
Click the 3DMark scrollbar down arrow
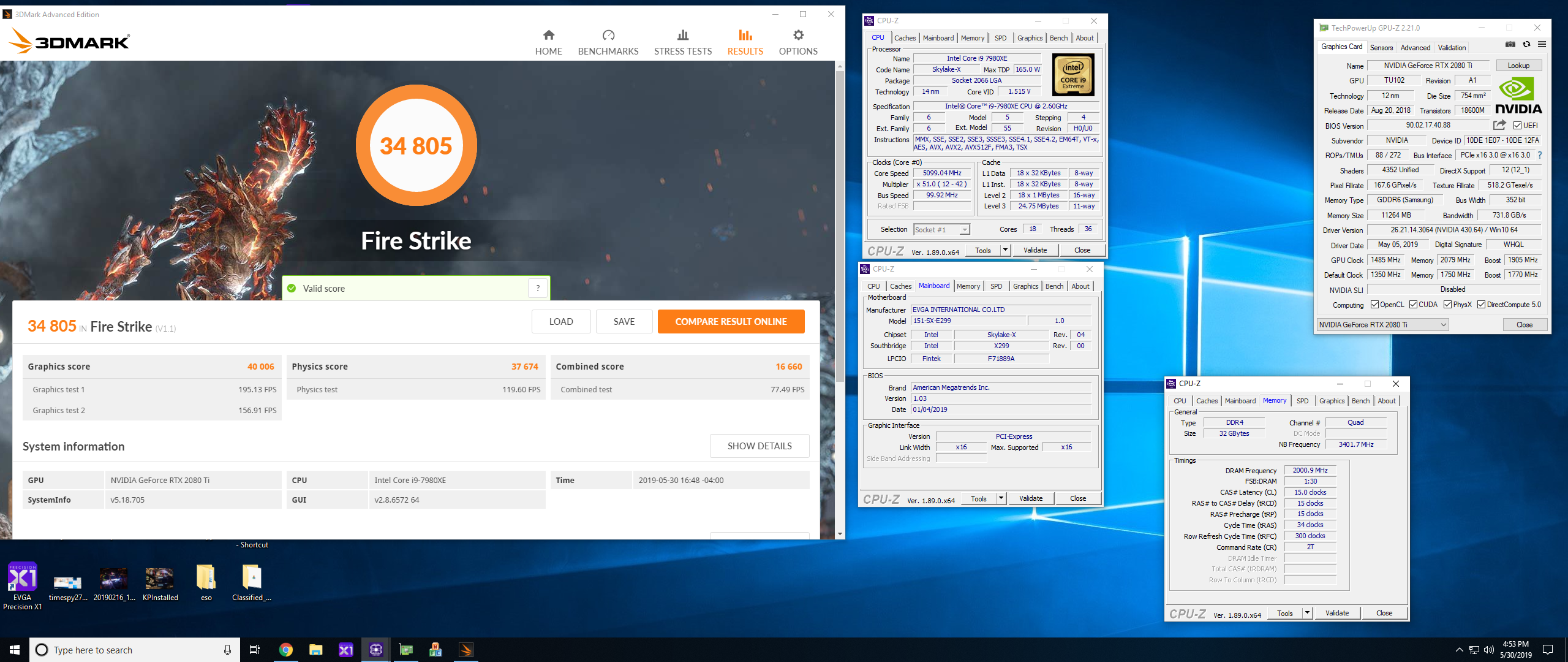point(840,534)
